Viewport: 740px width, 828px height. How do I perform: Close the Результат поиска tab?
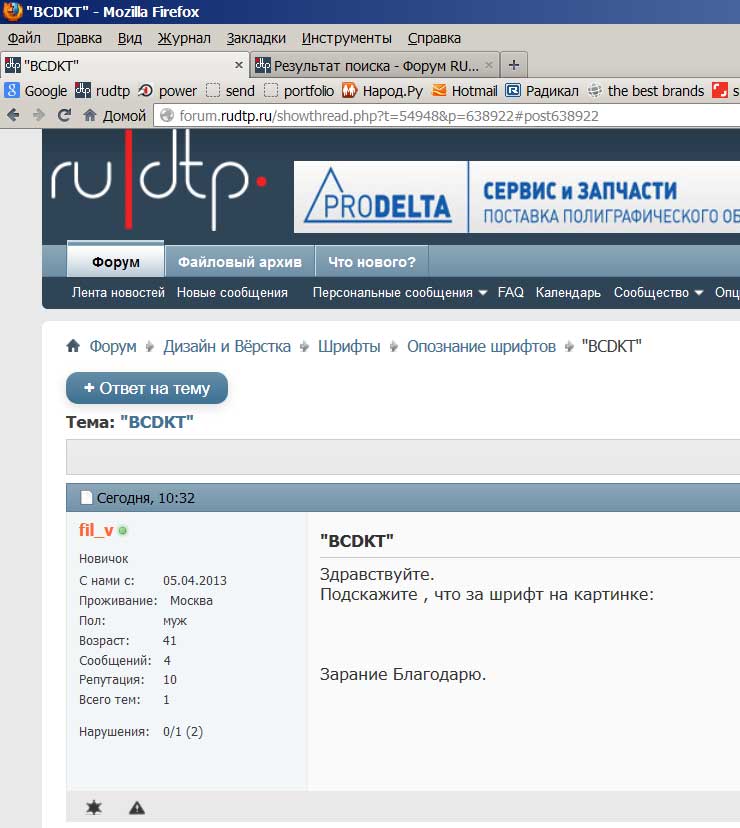click(489, 65)
